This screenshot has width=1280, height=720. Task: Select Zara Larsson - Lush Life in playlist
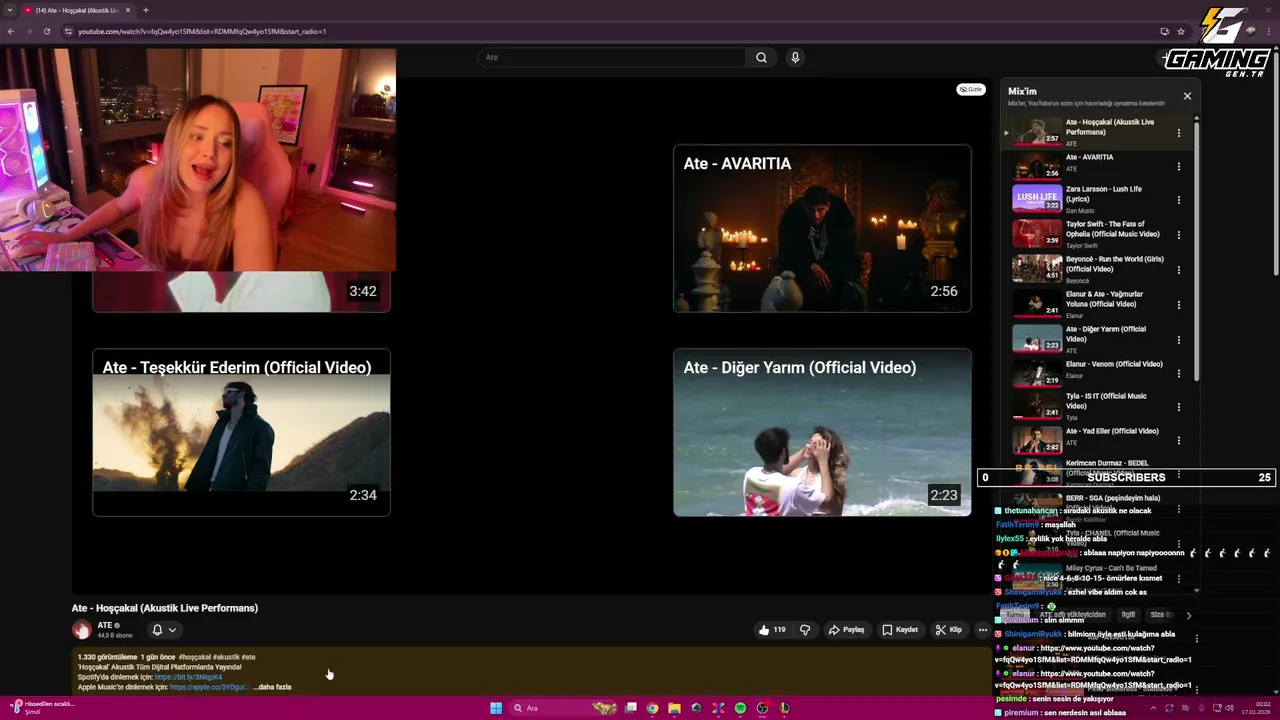pos(1090,199)
